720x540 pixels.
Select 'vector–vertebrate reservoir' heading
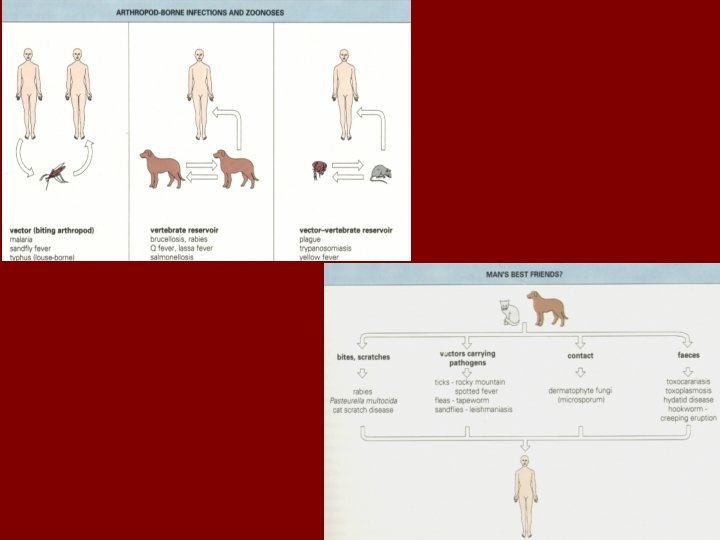[346, 230]
